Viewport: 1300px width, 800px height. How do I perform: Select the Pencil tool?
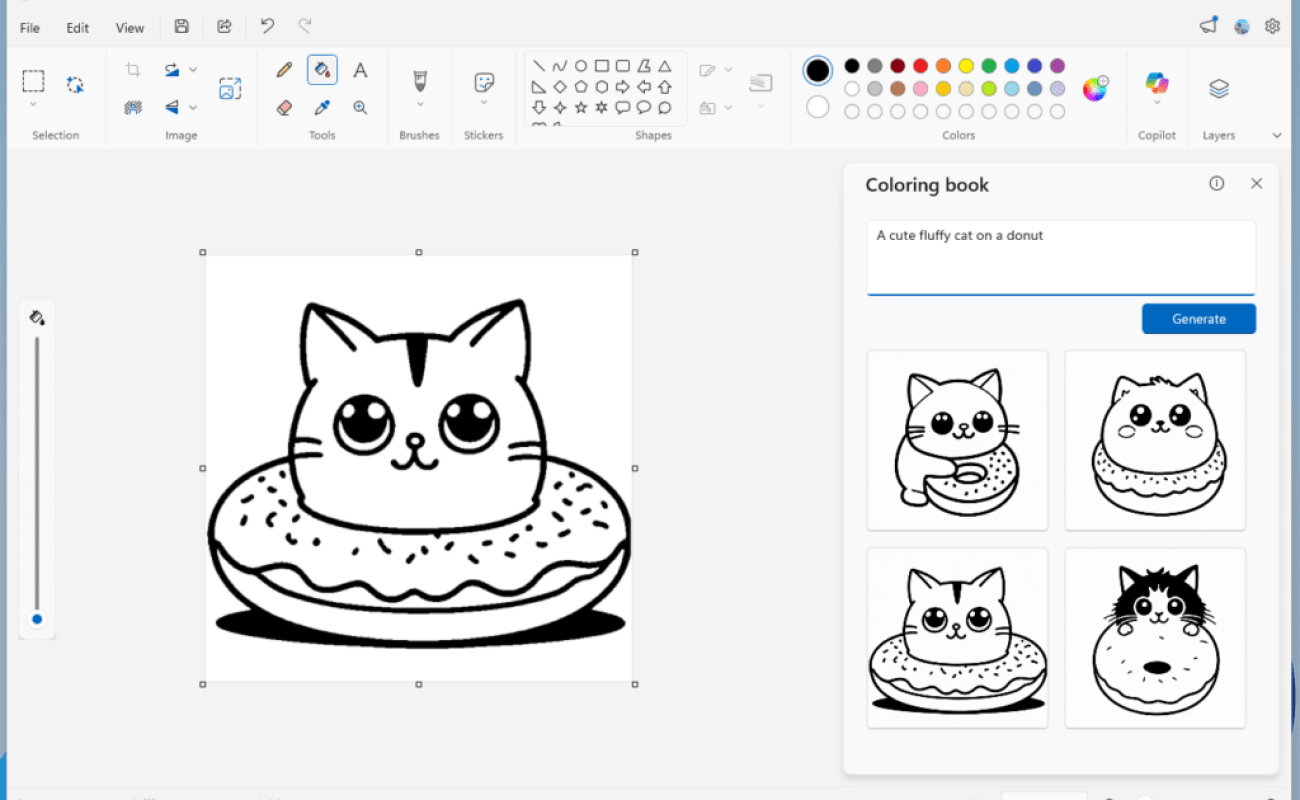pos(283,69)
